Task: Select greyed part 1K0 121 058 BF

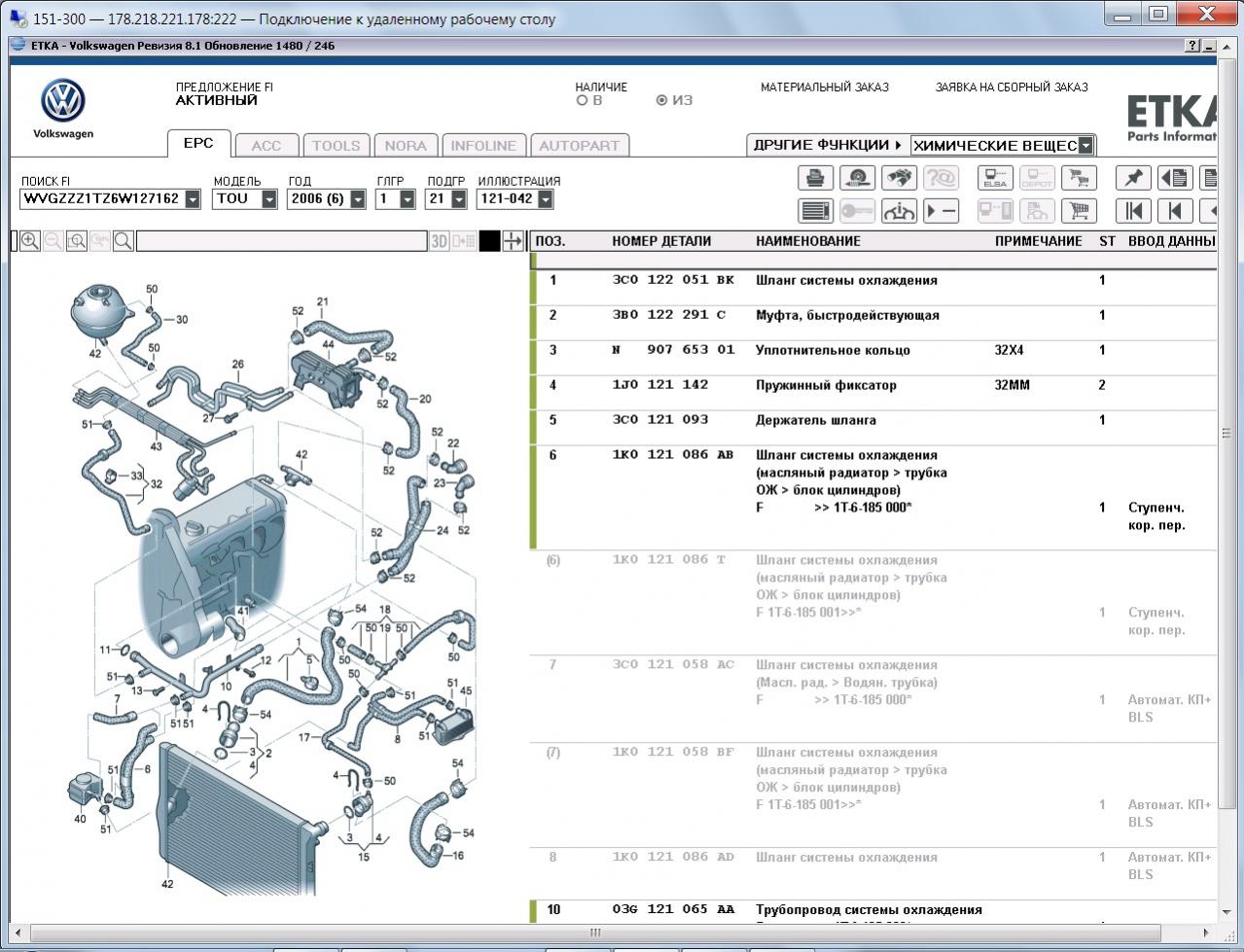Action: 673,752
